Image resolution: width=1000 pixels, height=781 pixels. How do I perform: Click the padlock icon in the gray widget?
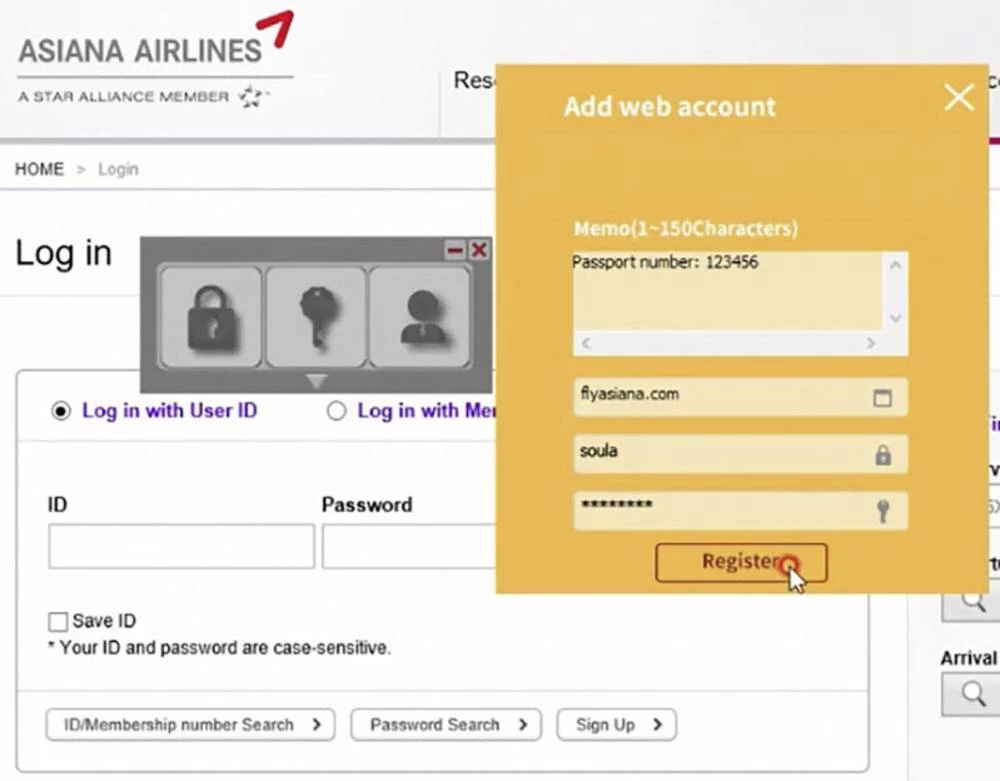211,317
